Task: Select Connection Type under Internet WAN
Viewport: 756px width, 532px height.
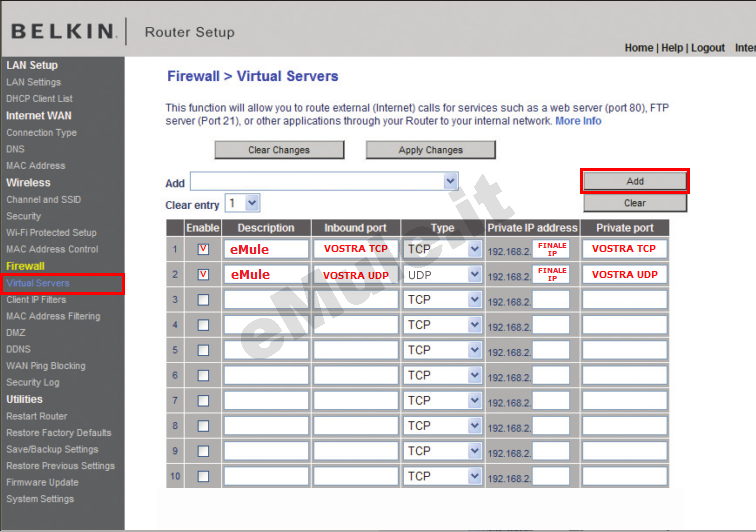Action: pos(41,133)
